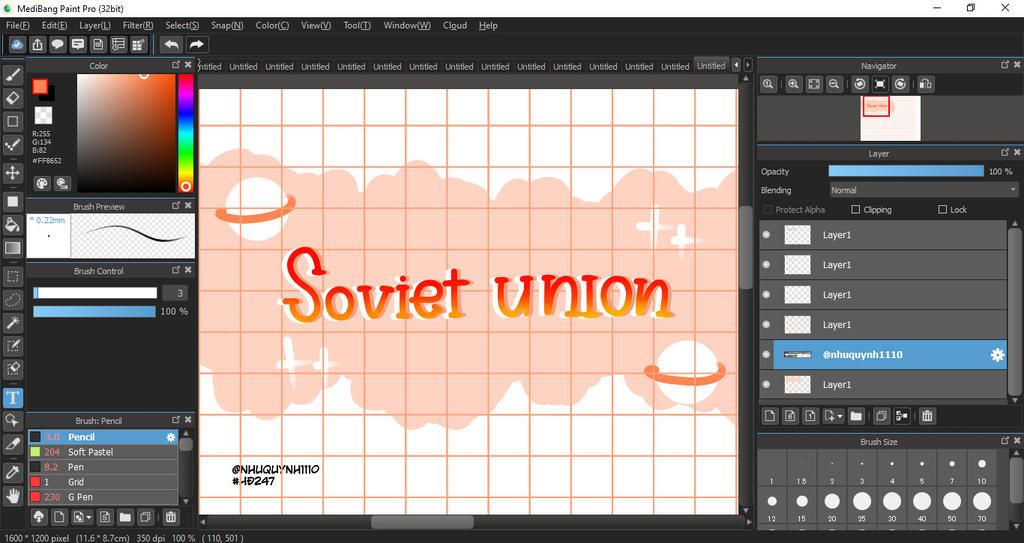1024x543 pixels.
Task: Close the Brush Preview panel
Action: pyautogui.click(x=188, y=205)
